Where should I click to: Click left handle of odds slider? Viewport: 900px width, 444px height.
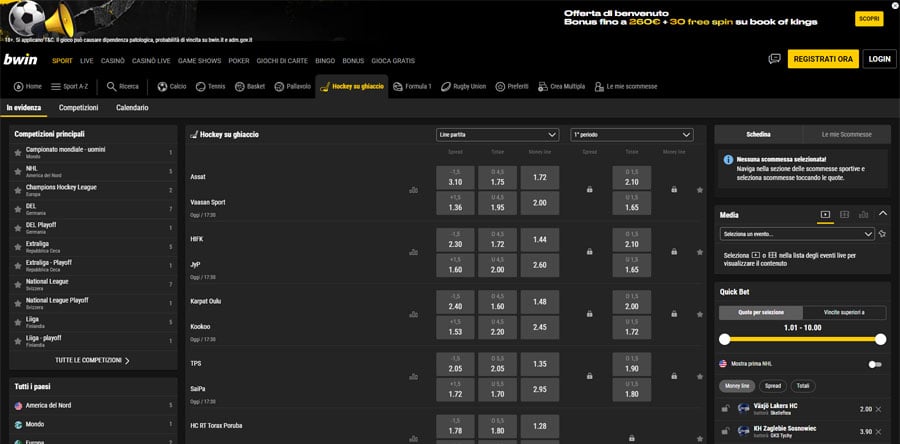point(724,340)
